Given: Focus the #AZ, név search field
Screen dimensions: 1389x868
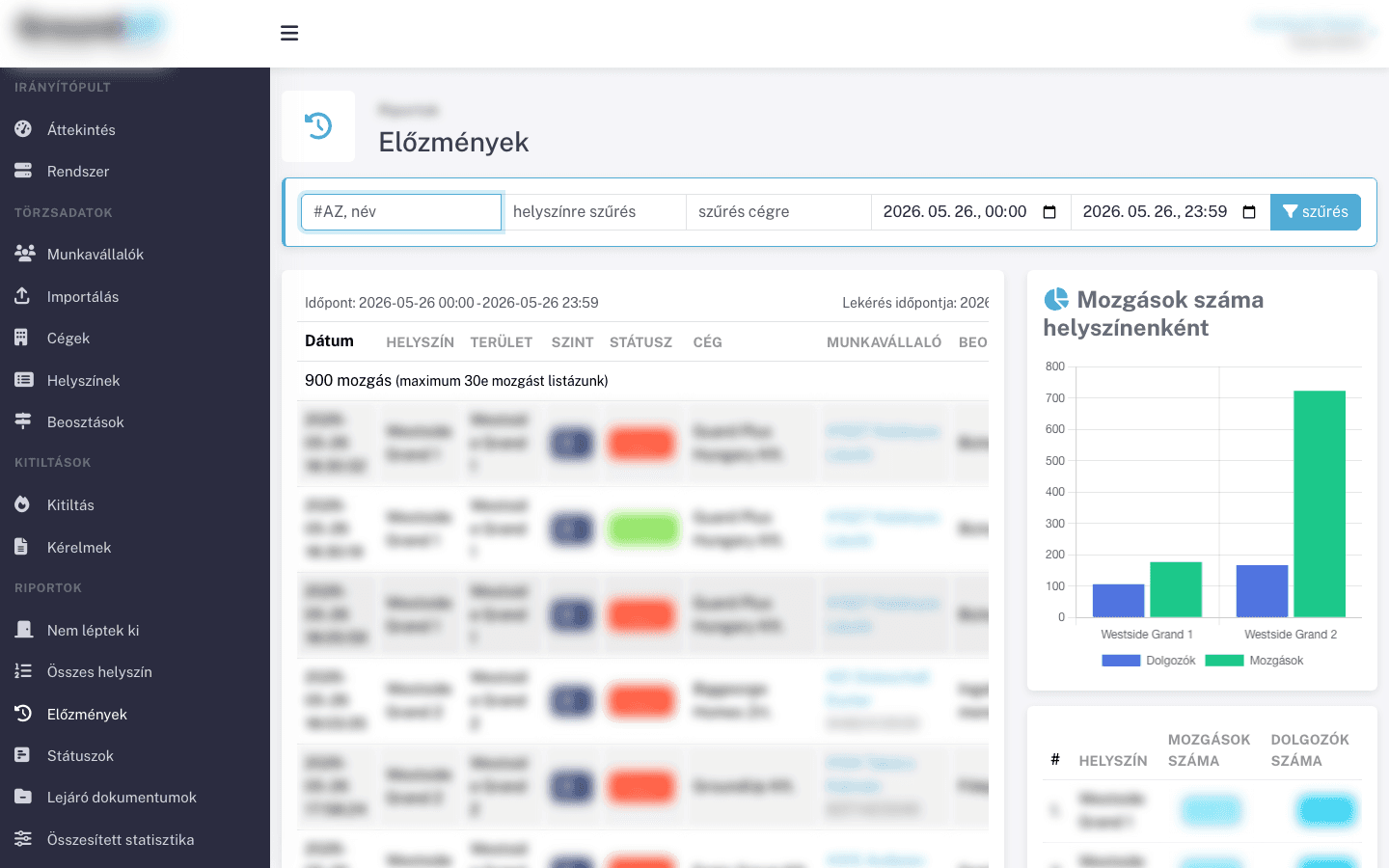Looking at the screenshot, I should click(401, 212).
